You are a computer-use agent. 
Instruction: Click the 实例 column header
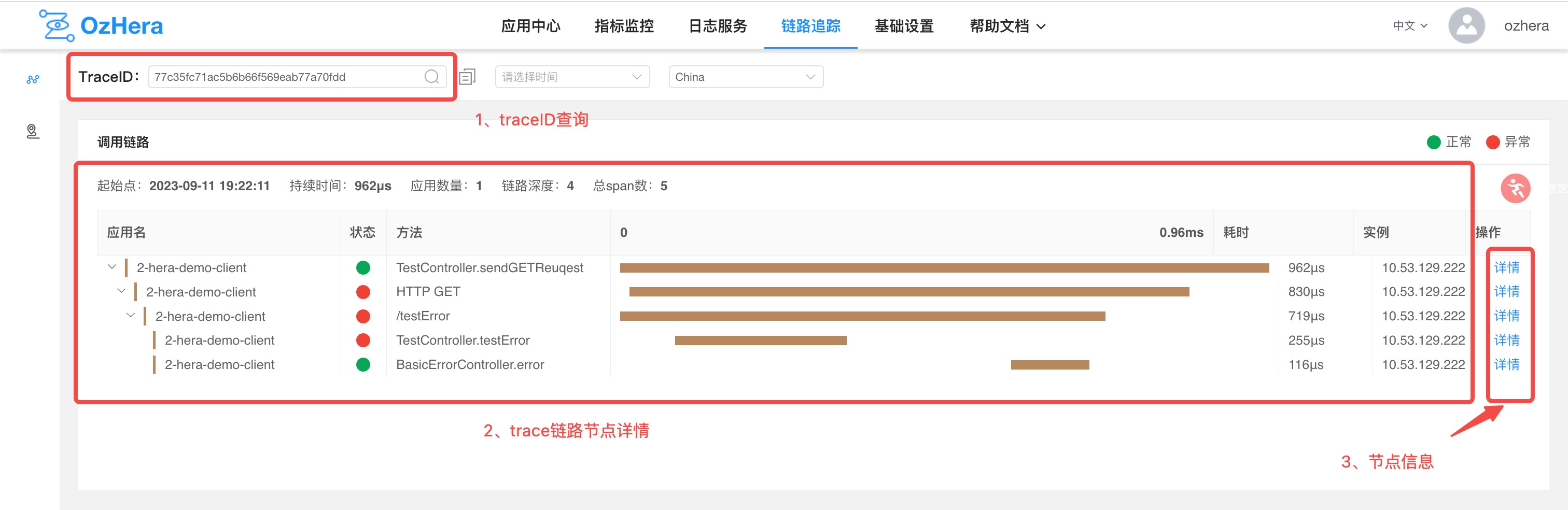click(x=1376, y=233)
